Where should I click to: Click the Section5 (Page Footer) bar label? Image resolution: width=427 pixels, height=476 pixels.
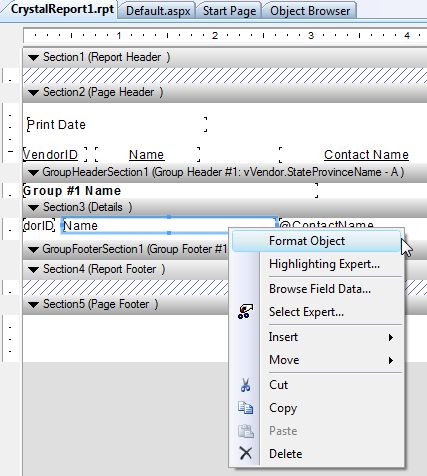(x=101, y=304)
